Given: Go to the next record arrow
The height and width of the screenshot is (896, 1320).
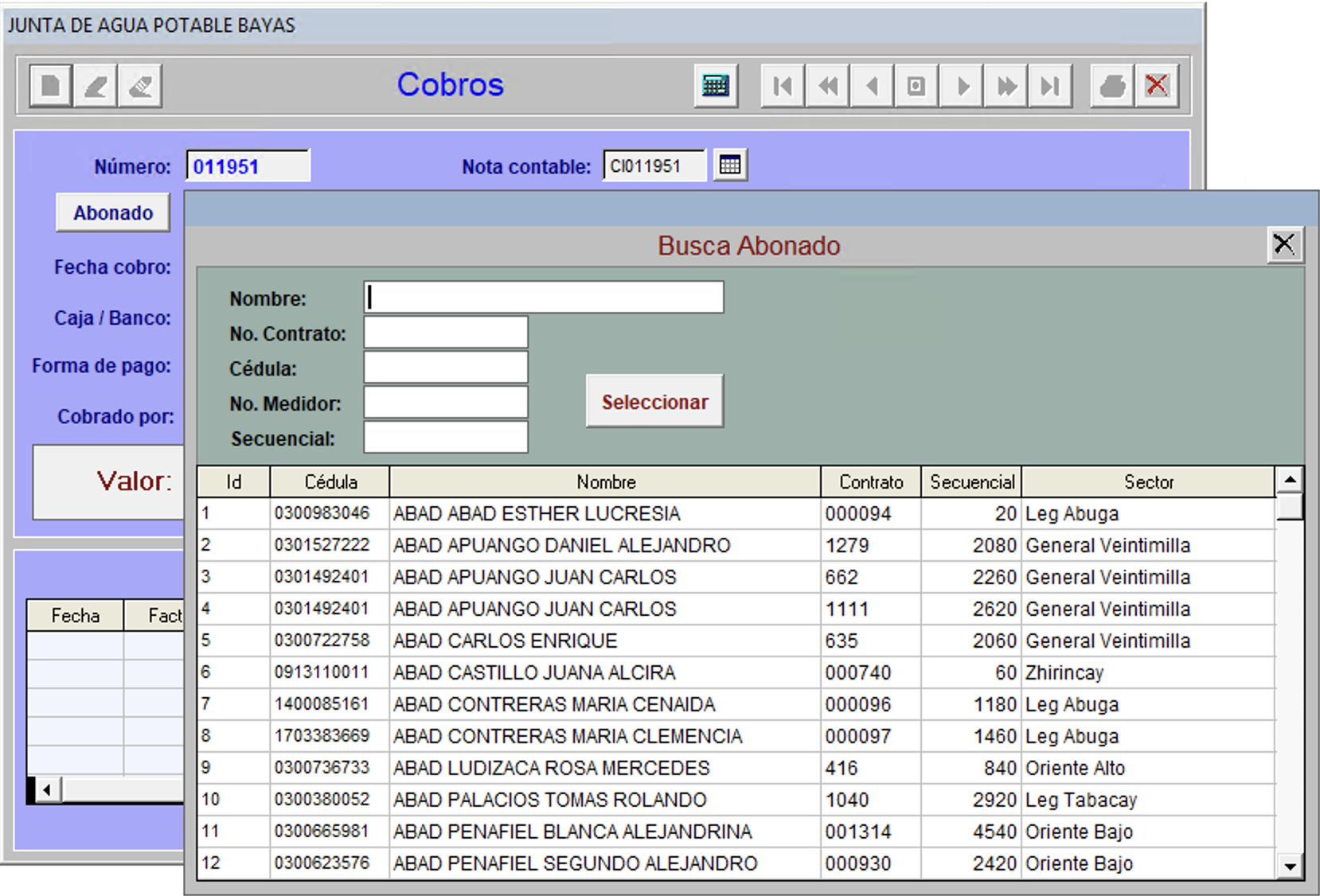Looking at the screenshot, I should (962, 85).
